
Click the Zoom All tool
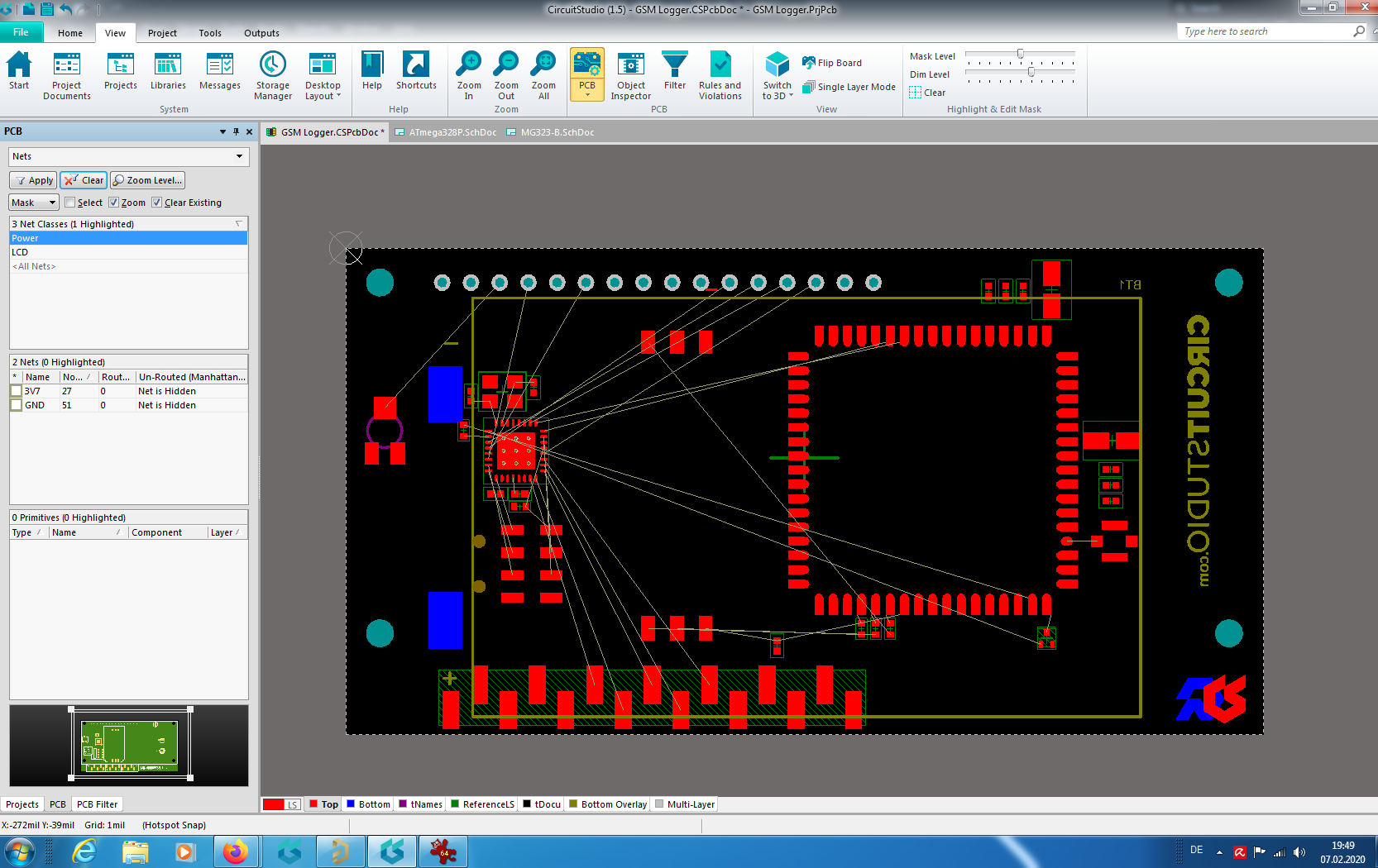543,76
